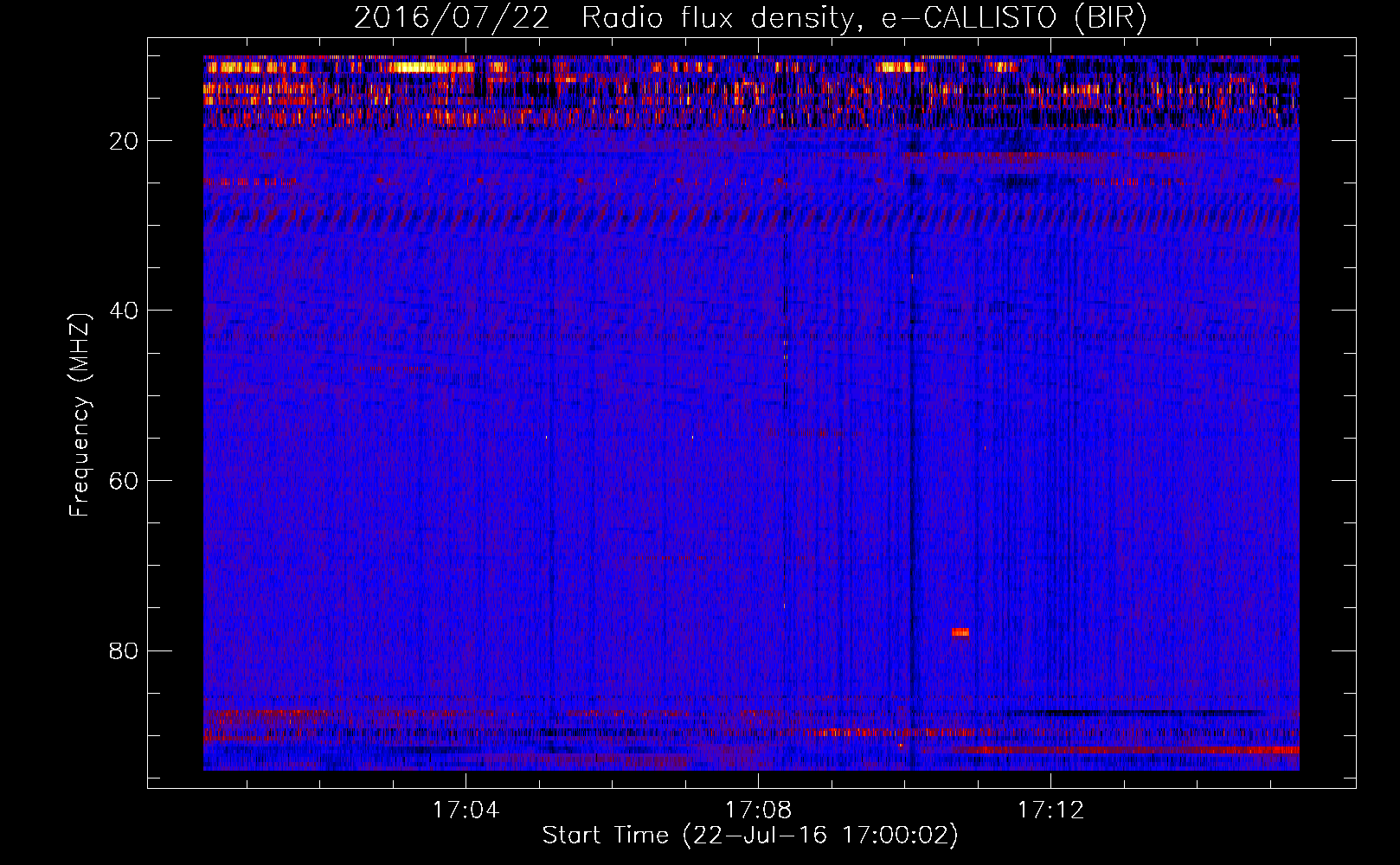Click the 60 MHz frequency tick label
The width and height of the screenshot is (1400, 865).
(124, 481)
